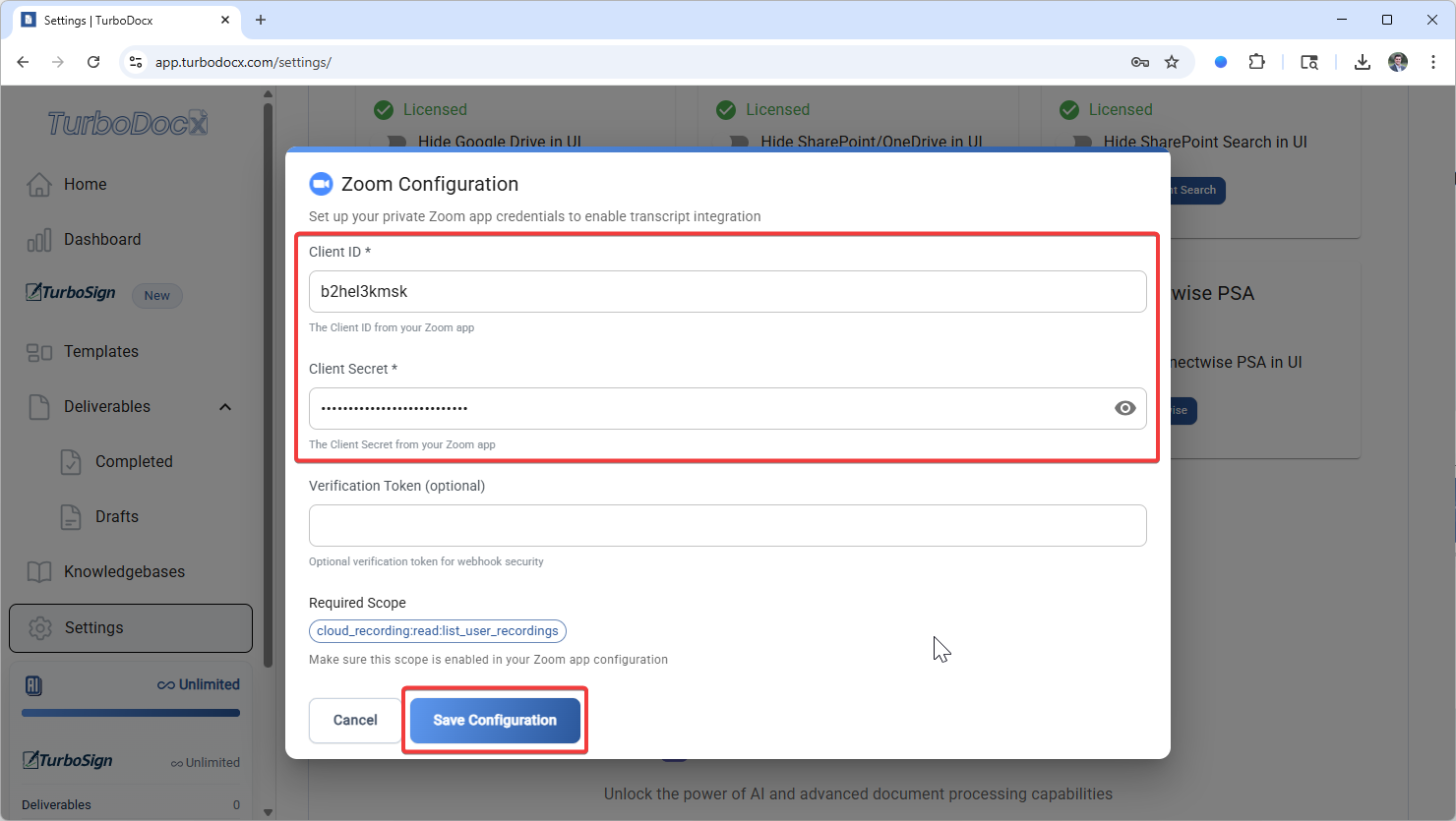Open a new browser tab
1456x821 pixels.
click(261, 20)
